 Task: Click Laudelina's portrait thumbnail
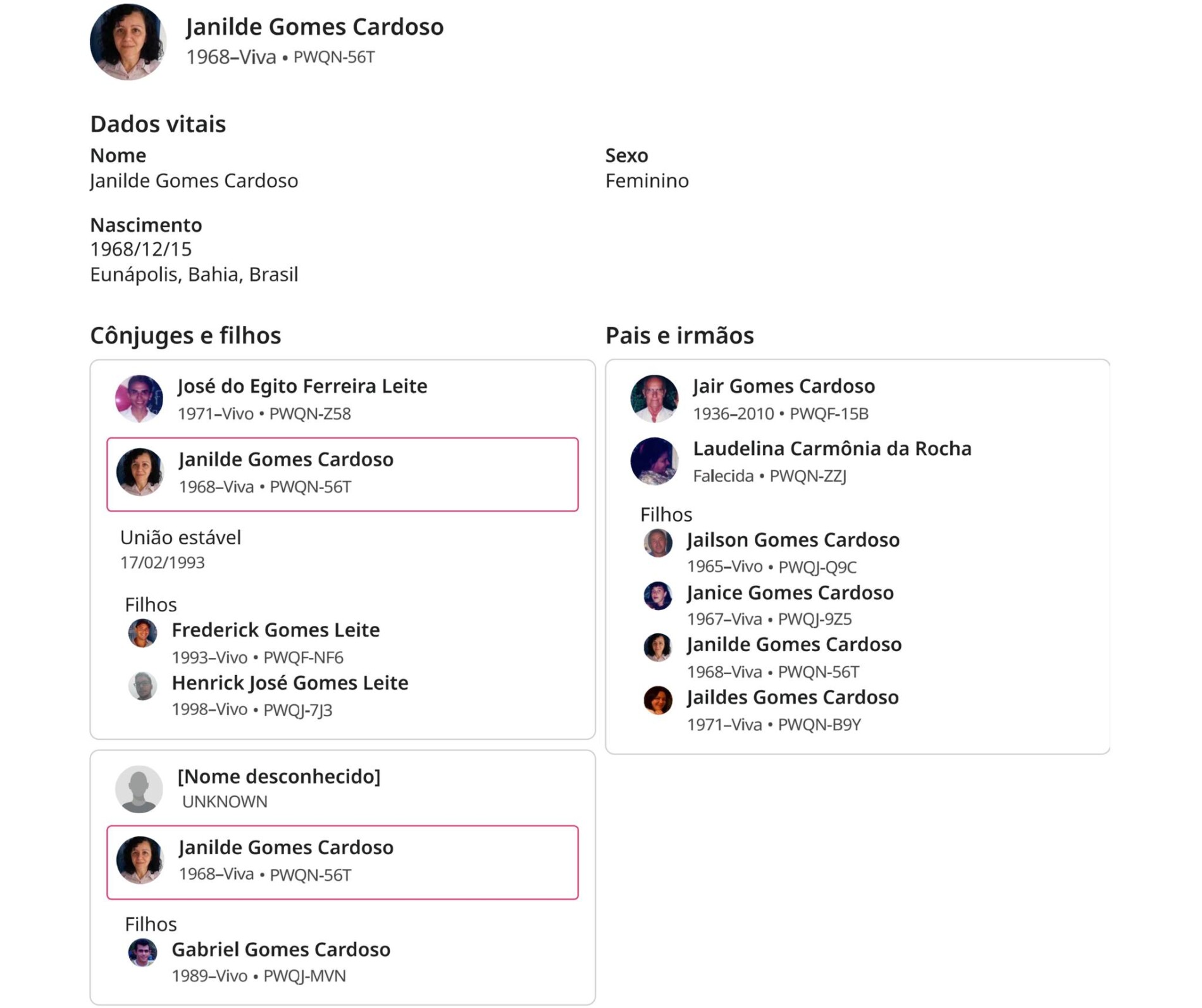(x=654, y=461)
